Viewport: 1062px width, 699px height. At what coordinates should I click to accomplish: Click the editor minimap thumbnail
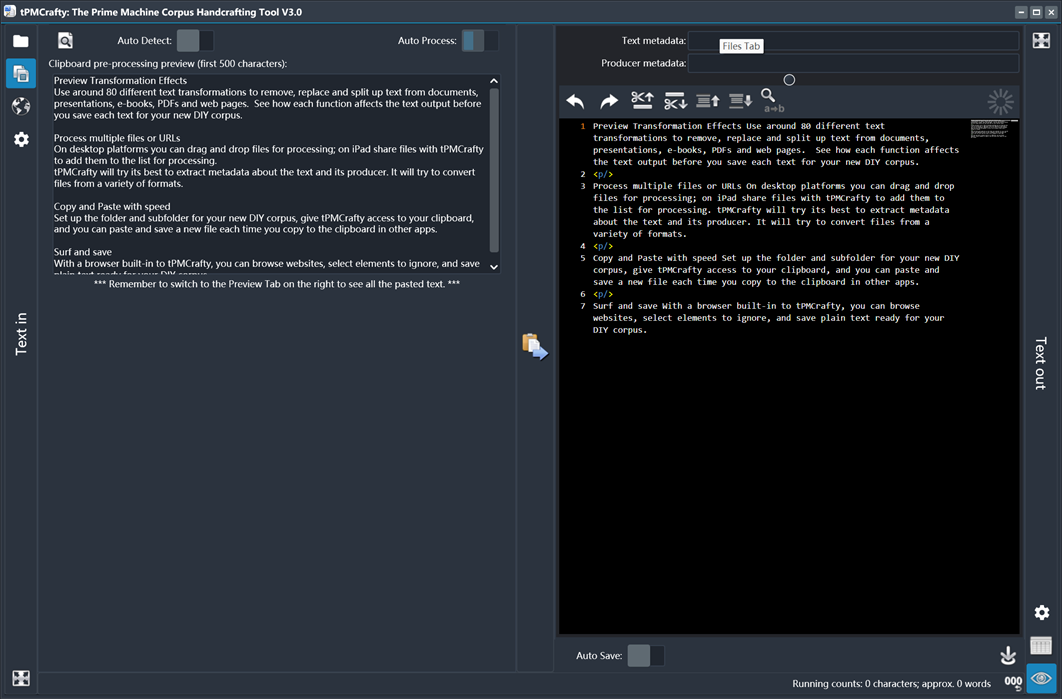click(x=994, y=129)
